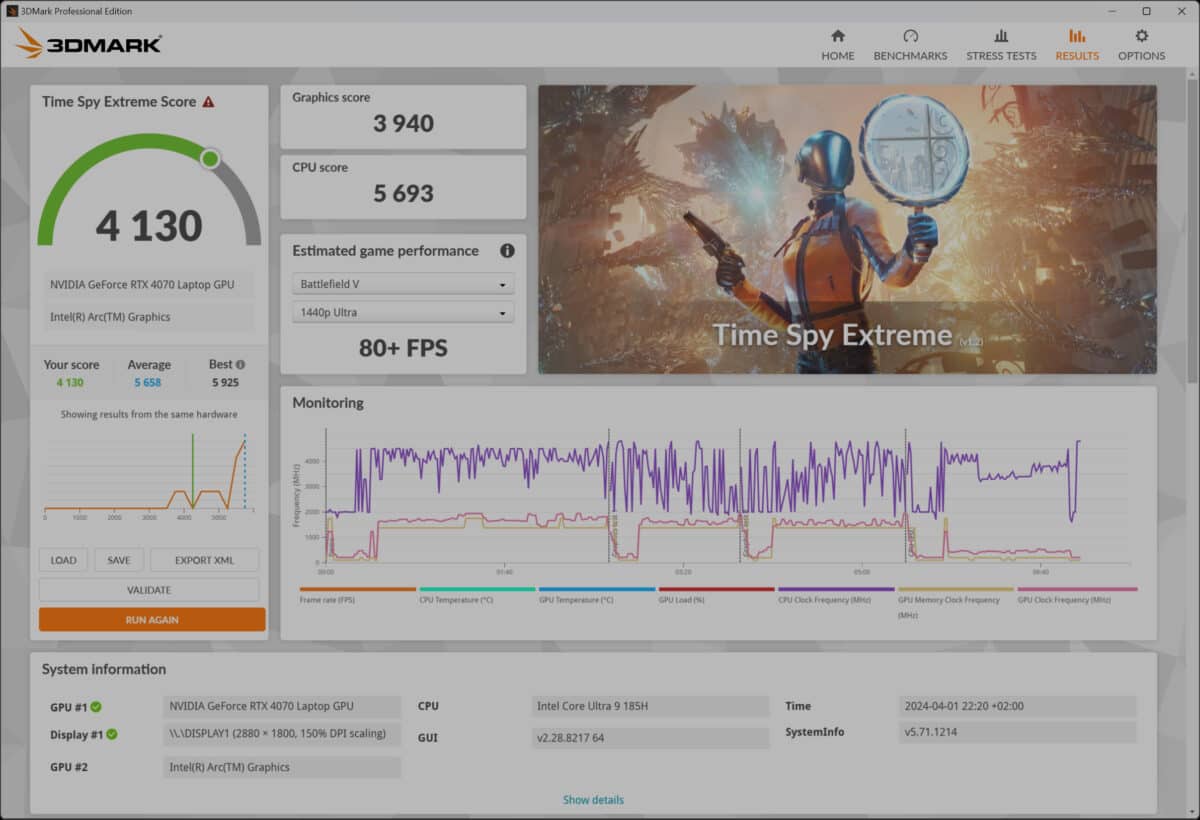Toggle the CPU Temperature legend series

coord(477,595)
